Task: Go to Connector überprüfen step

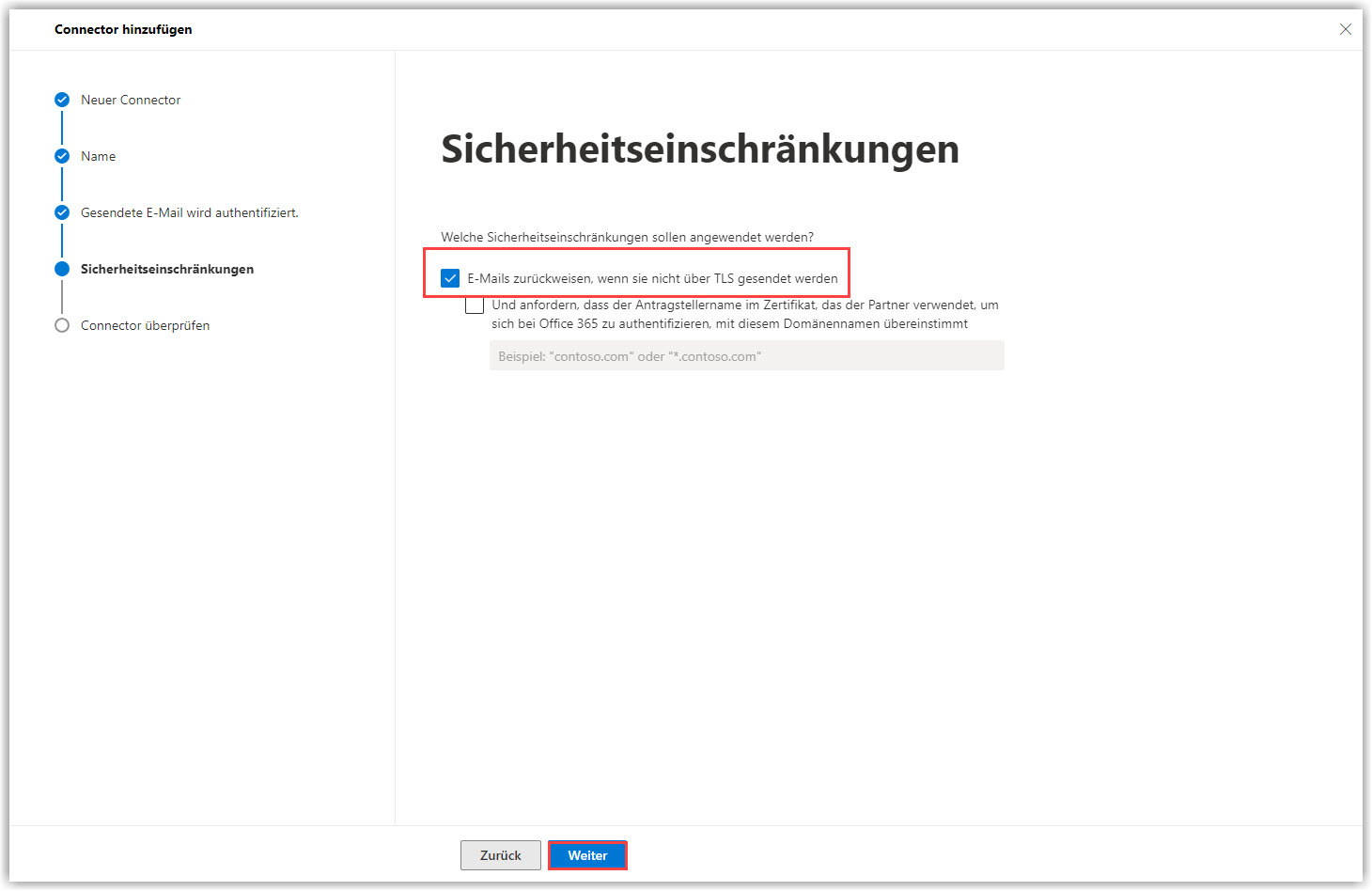Action: click(x=146, y=325)
